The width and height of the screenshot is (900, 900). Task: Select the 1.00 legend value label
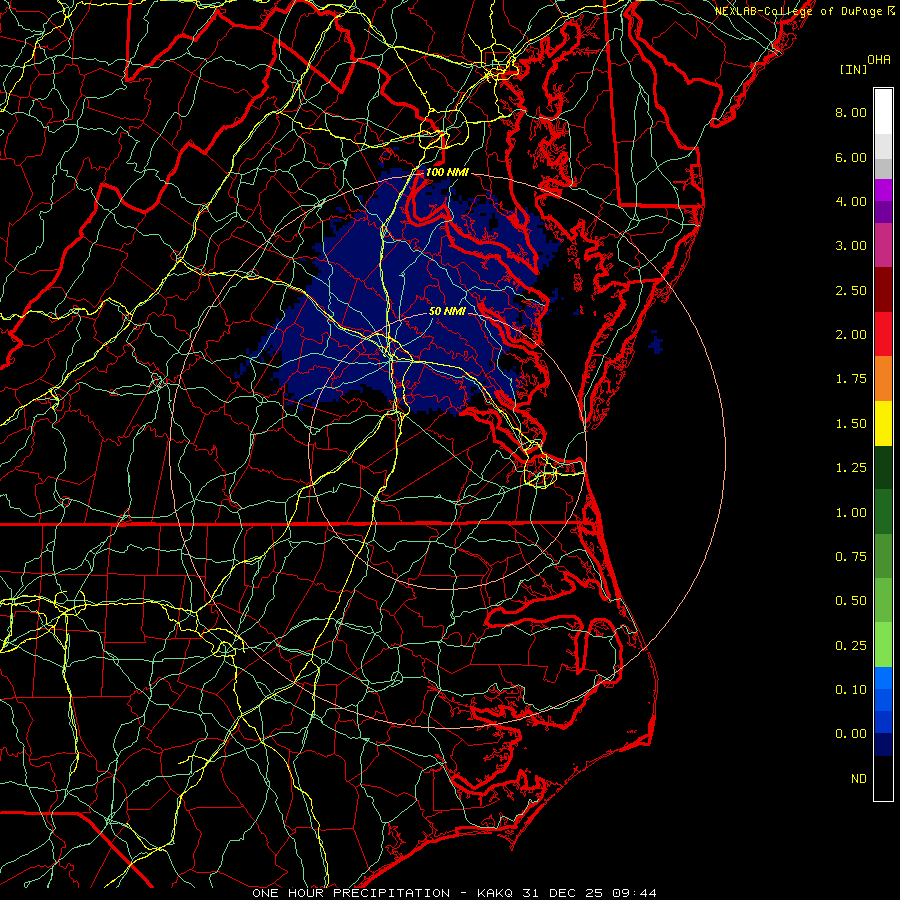tap(851, 513)
